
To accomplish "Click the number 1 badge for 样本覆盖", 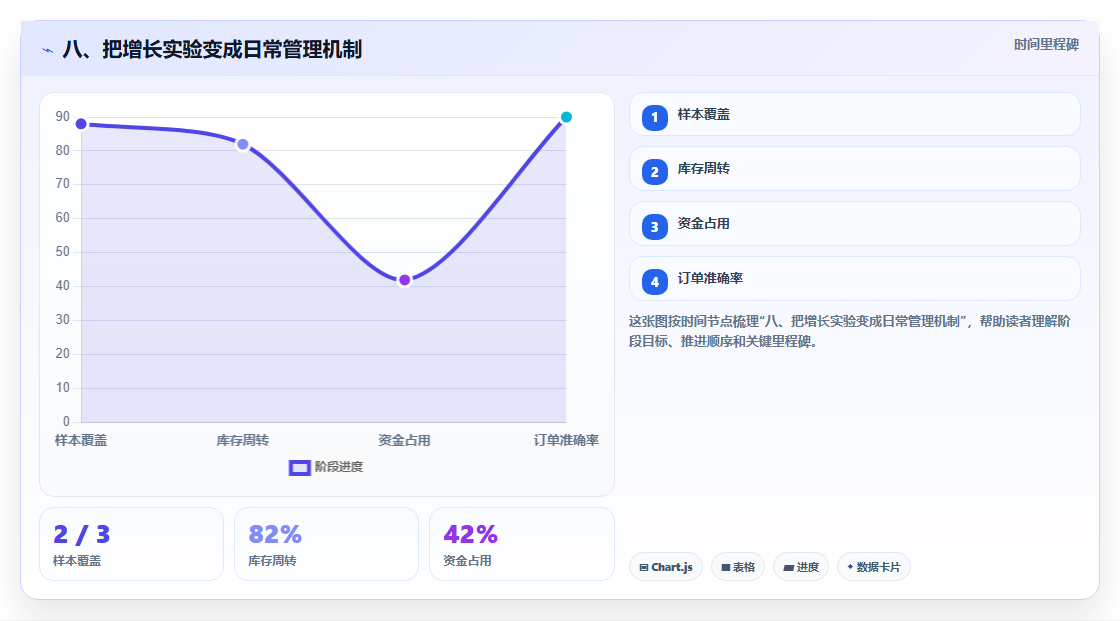I will (x=654, y=118).
